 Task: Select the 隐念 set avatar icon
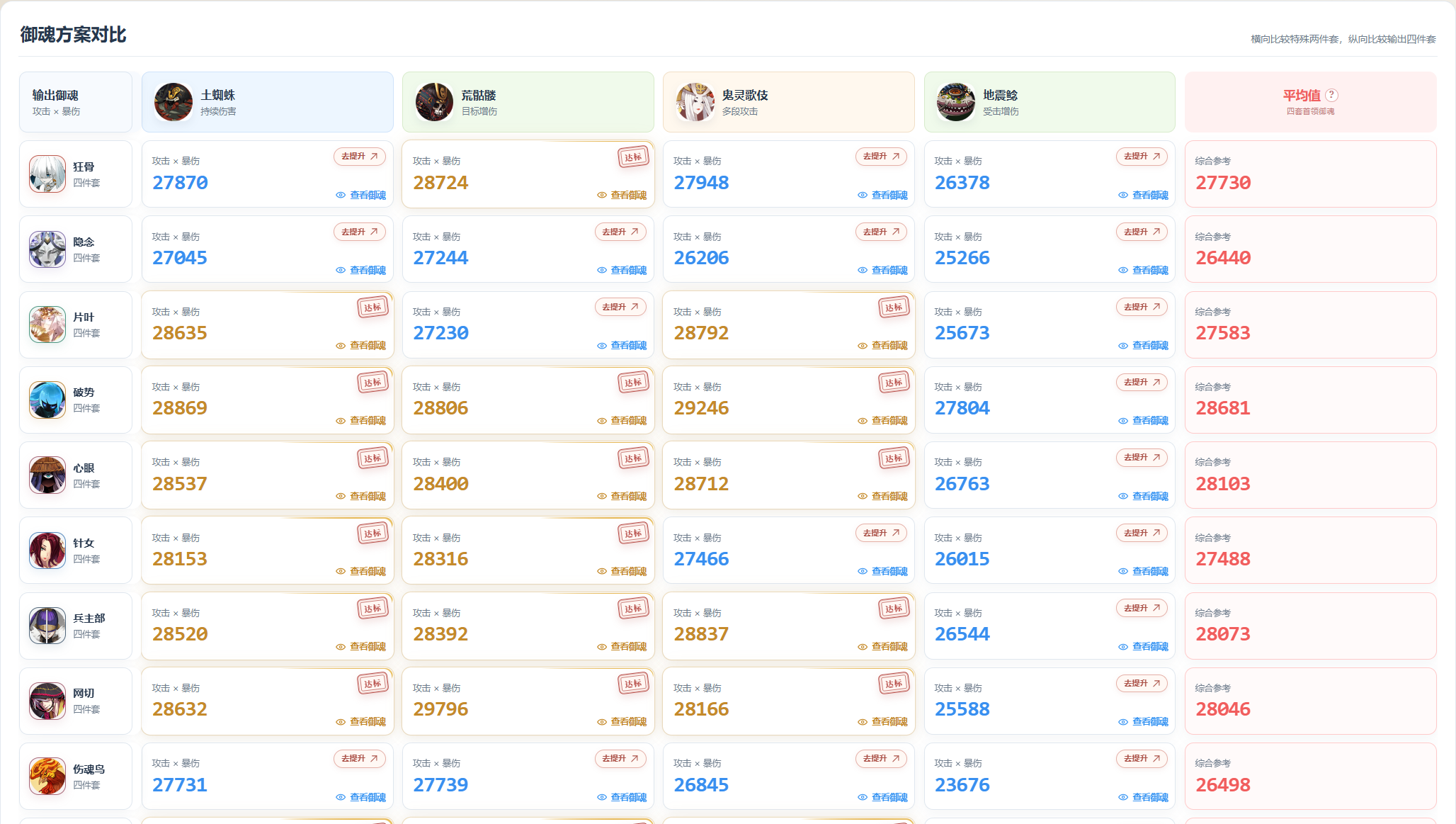click(47, 249)
